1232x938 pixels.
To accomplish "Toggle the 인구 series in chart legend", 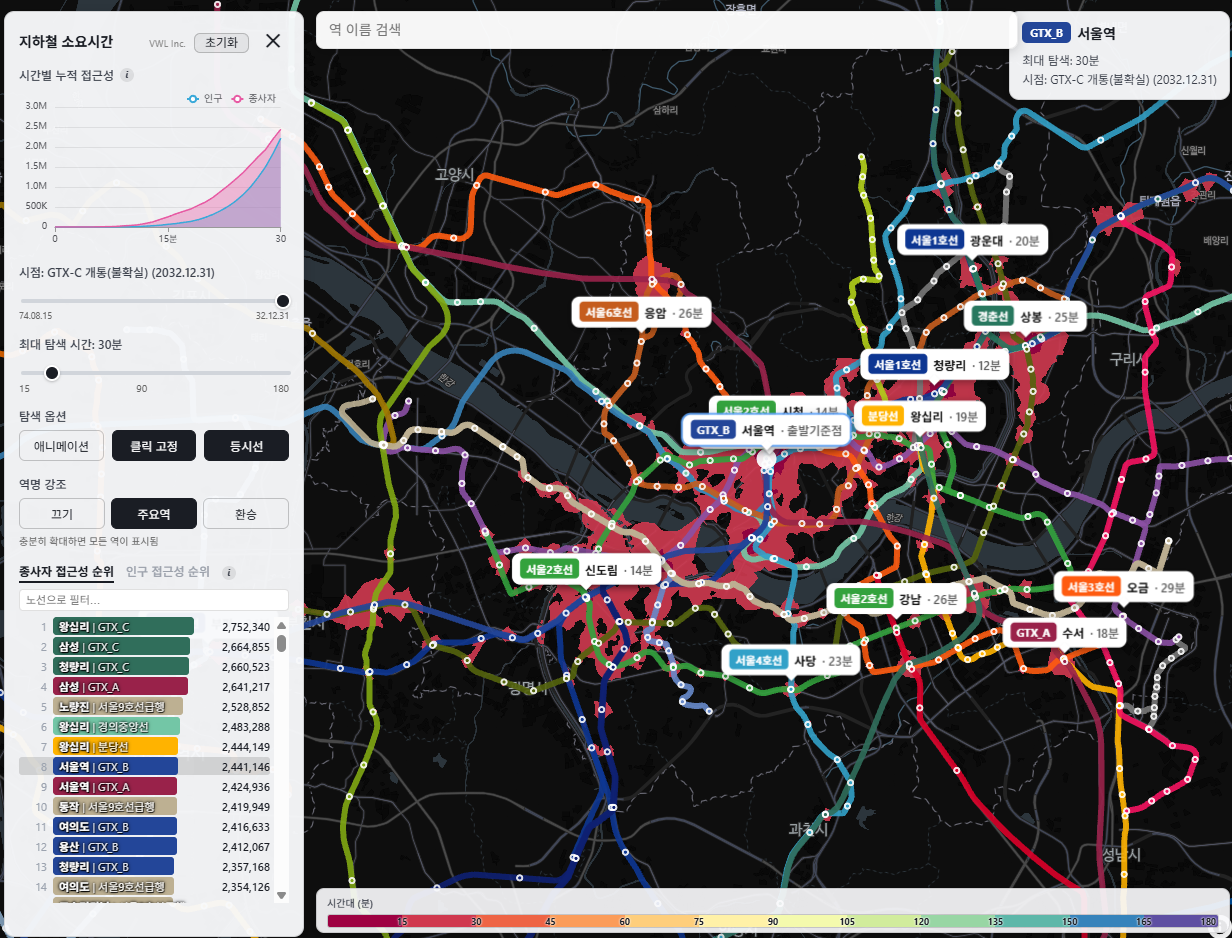I will [205, 99].
